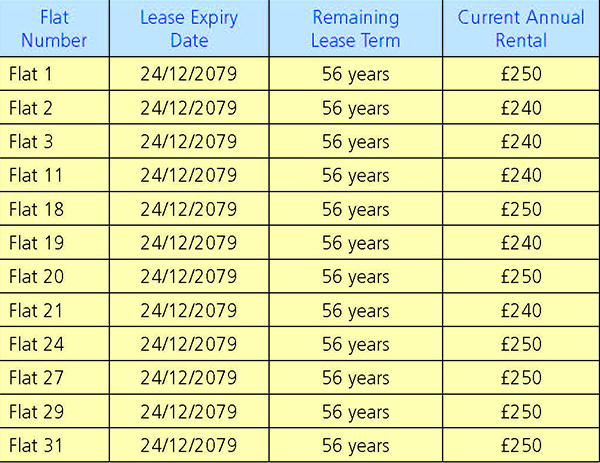The height and width of the screenshot is (463, 600).
Task: Select Flat 20's 56 years cell
Action: tap(355, 277)
